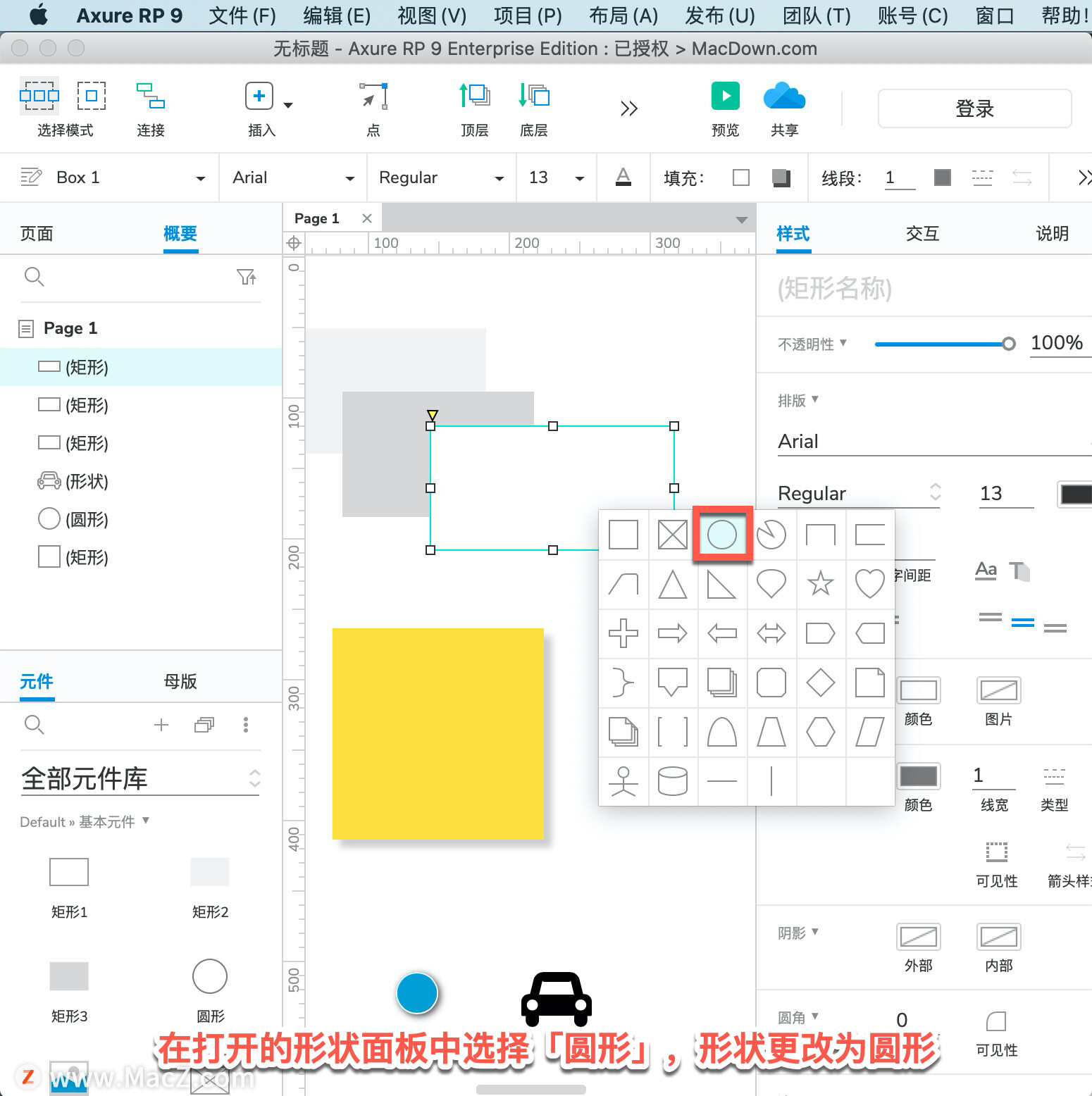Select the hexagon shape
The height and width of the screenshot is (1096, 1092).
tap(821, 732)
